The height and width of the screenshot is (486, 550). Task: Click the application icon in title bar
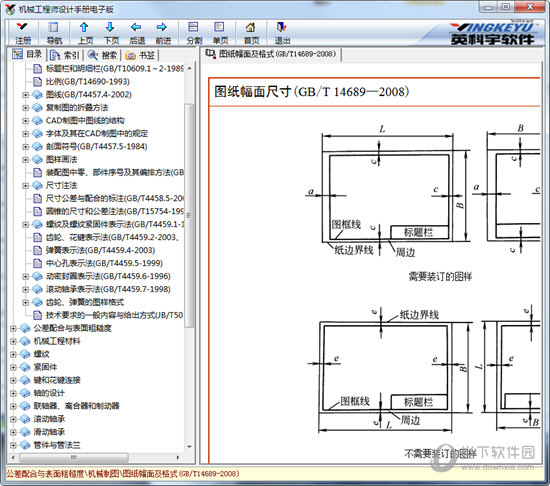point(11,9)
